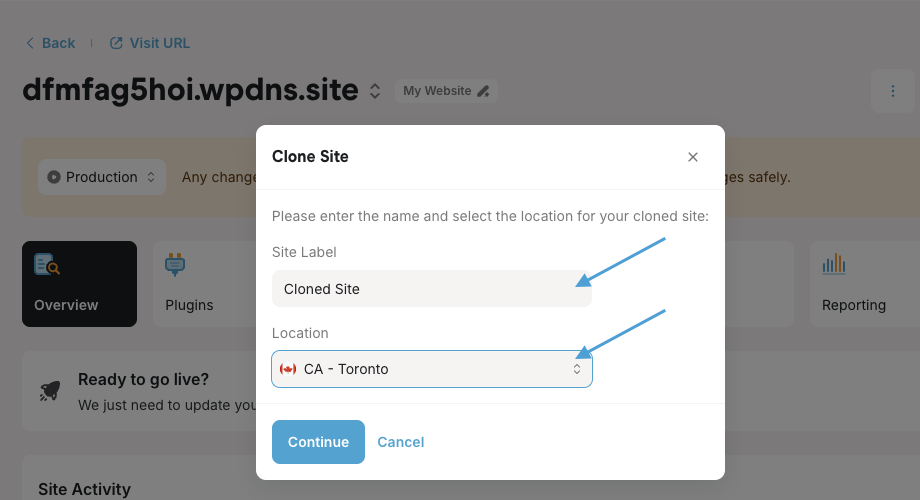Click the rocket icon beside Ready to go live

click(50, 391)
